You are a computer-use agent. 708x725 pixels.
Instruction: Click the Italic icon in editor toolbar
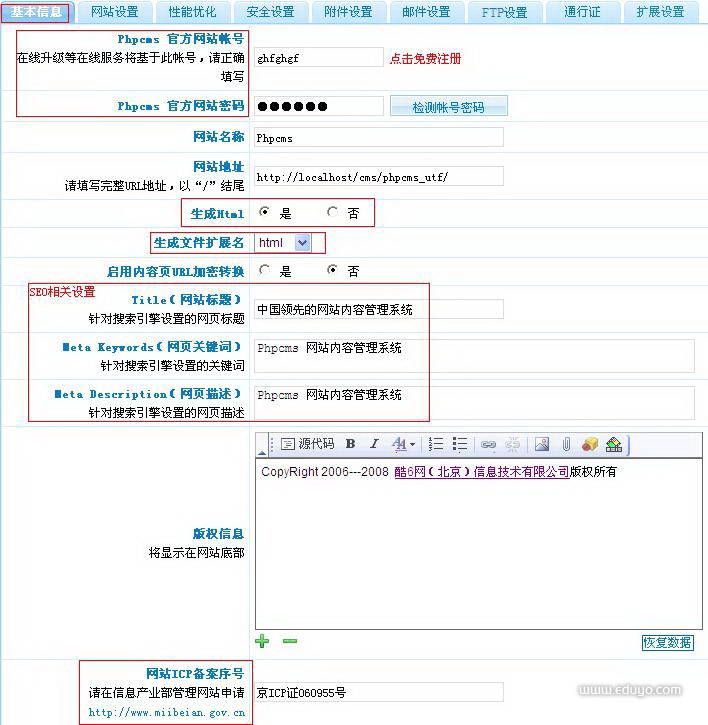click(x=374, y=444)
